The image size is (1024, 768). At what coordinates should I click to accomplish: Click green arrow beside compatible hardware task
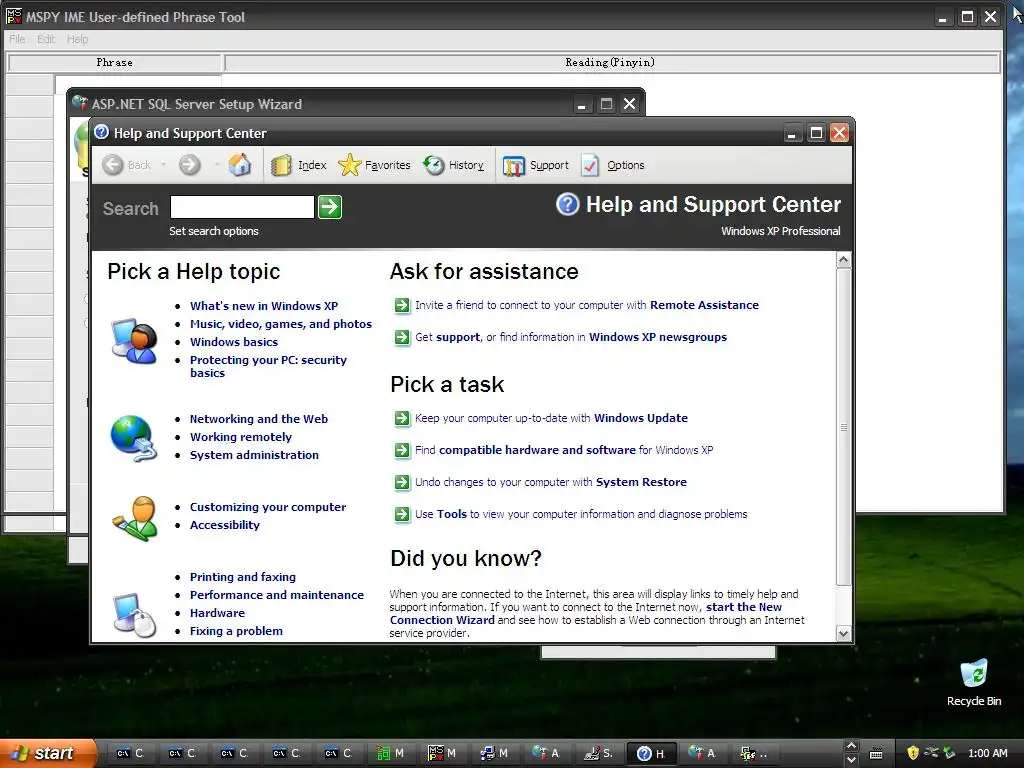[402, 450]
